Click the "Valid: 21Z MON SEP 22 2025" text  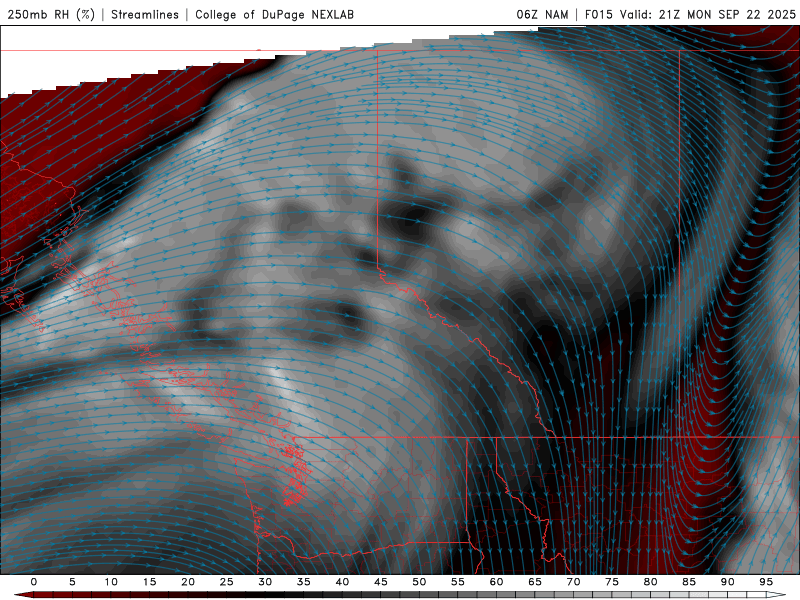coord(708,15)
